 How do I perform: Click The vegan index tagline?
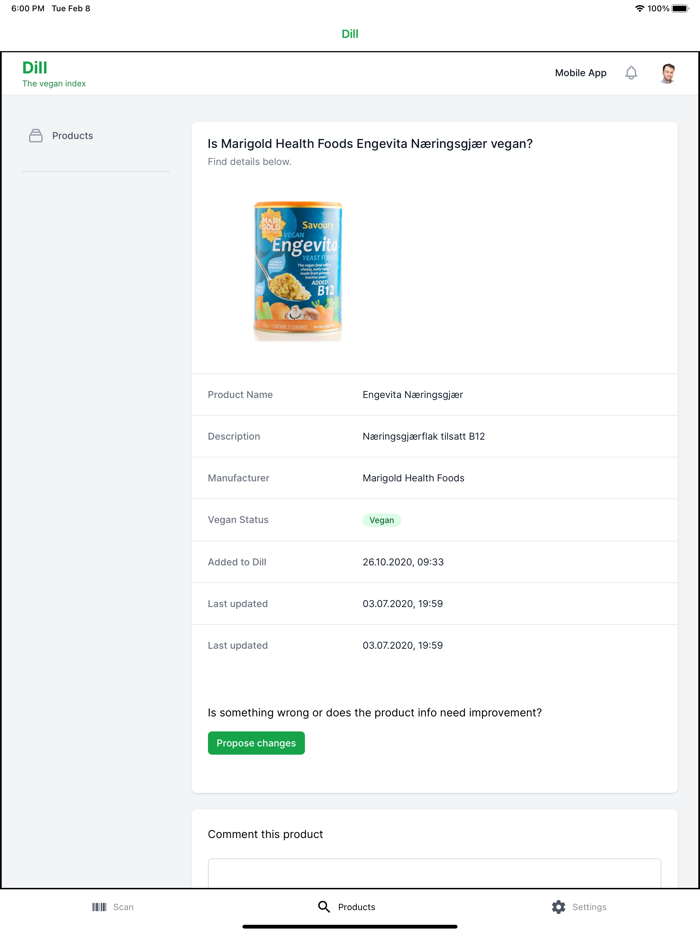pyautogui.click(x=54, y=84)
